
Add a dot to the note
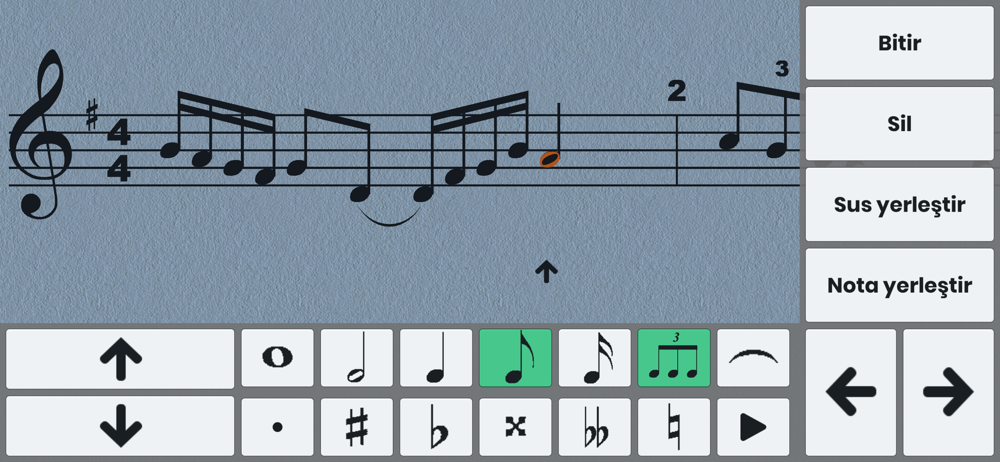tap(277, 427)
